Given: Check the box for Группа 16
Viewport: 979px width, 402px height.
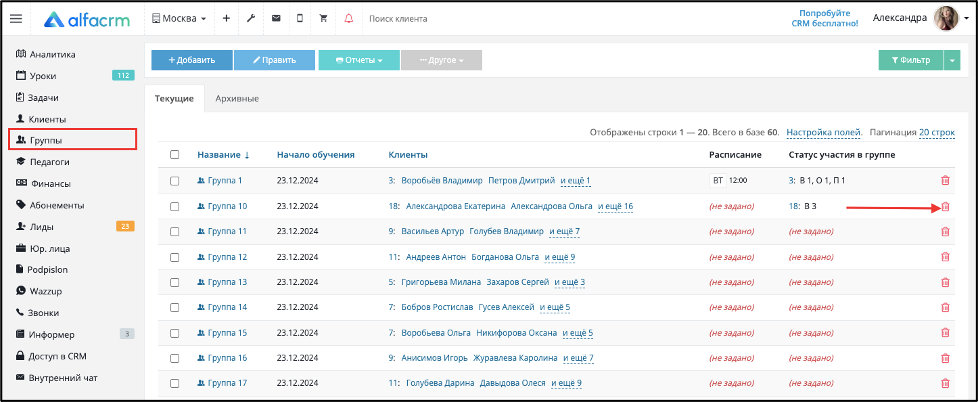Looking at the screenshot, I should [175, 358].
